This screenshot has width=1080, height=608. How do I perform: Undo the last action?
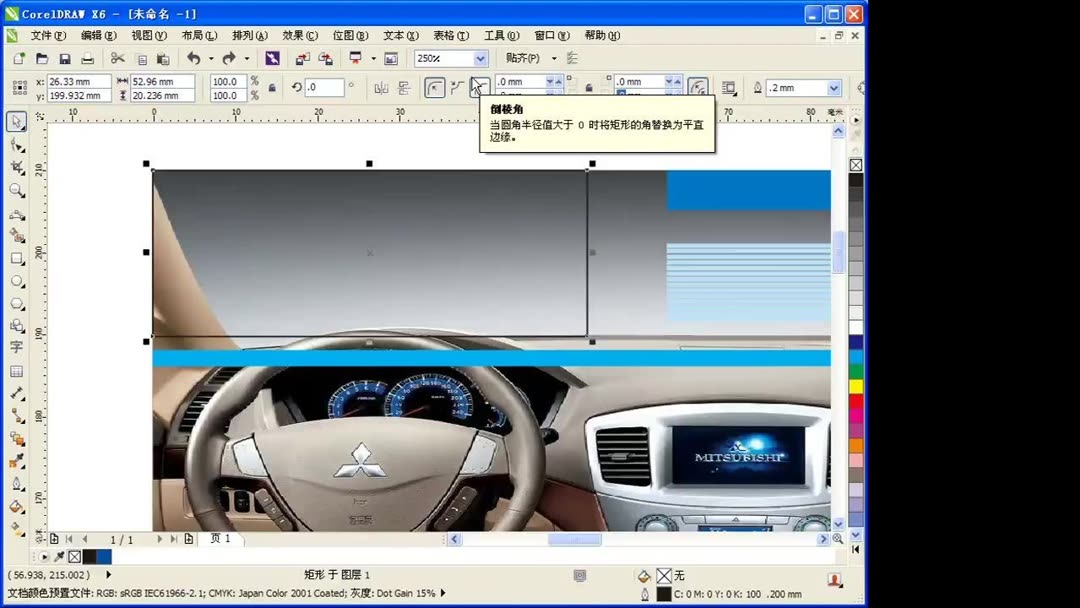194,58
